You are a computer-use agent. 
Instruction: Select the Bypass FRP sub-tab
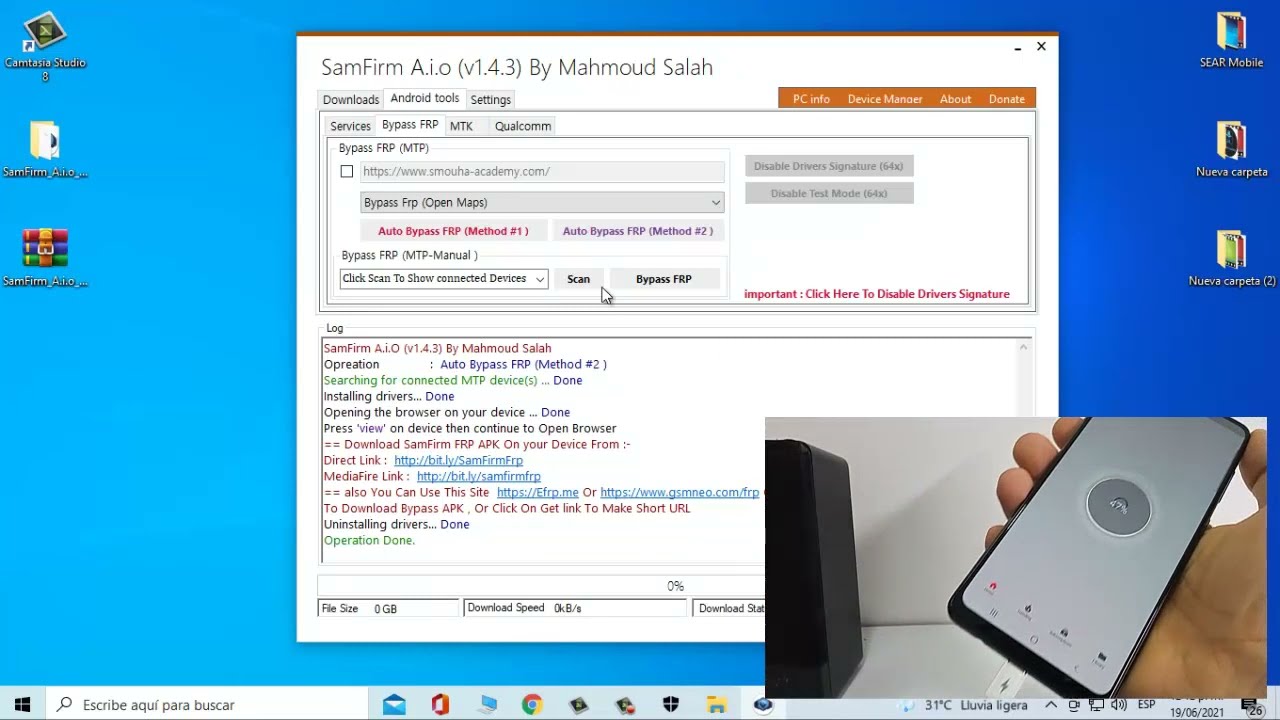tap(410, 125)
